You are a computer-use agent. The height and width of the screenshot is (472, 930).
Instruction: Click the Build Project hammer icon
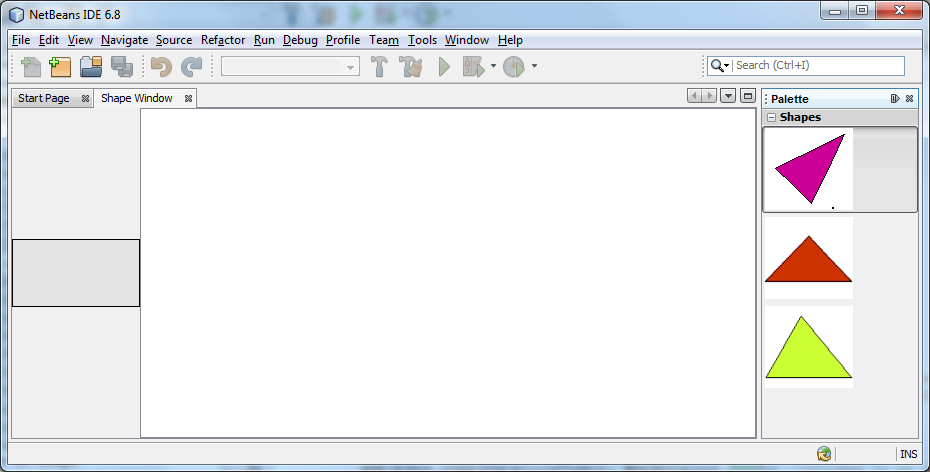pos(380,66)
